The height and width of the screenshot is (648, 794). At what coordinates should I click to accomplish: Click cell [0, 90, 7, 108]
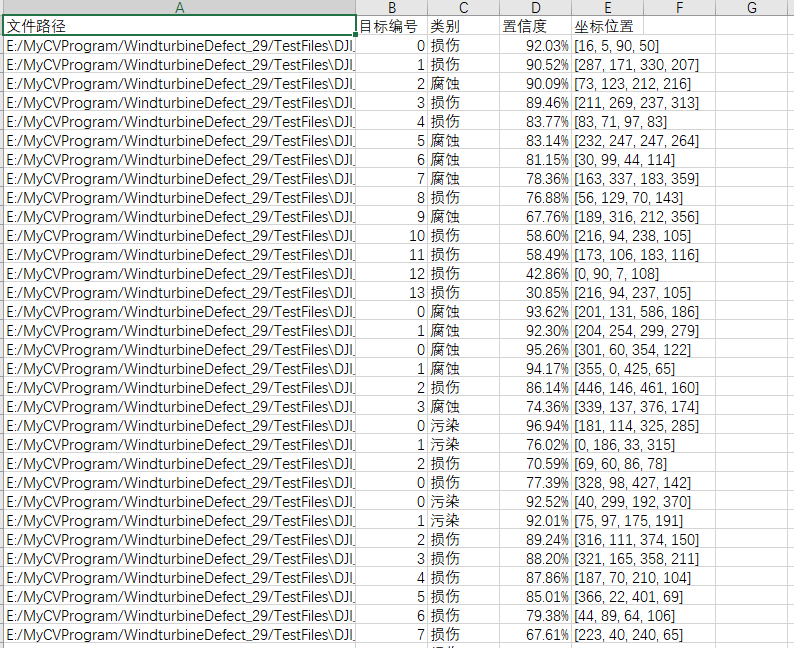point(608,273)
